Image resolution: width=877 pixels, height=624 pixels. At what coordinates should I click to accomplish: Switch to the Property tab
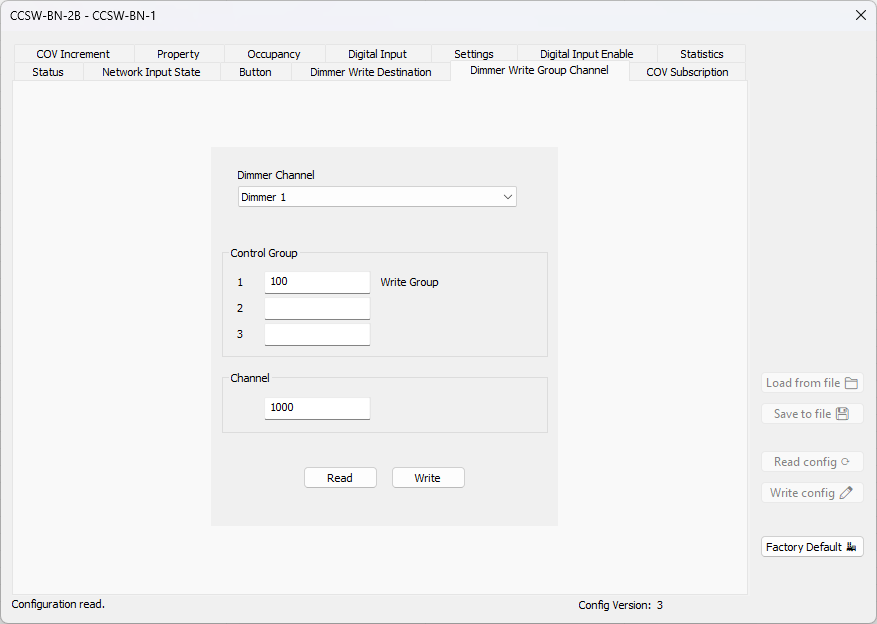(178, 54)
